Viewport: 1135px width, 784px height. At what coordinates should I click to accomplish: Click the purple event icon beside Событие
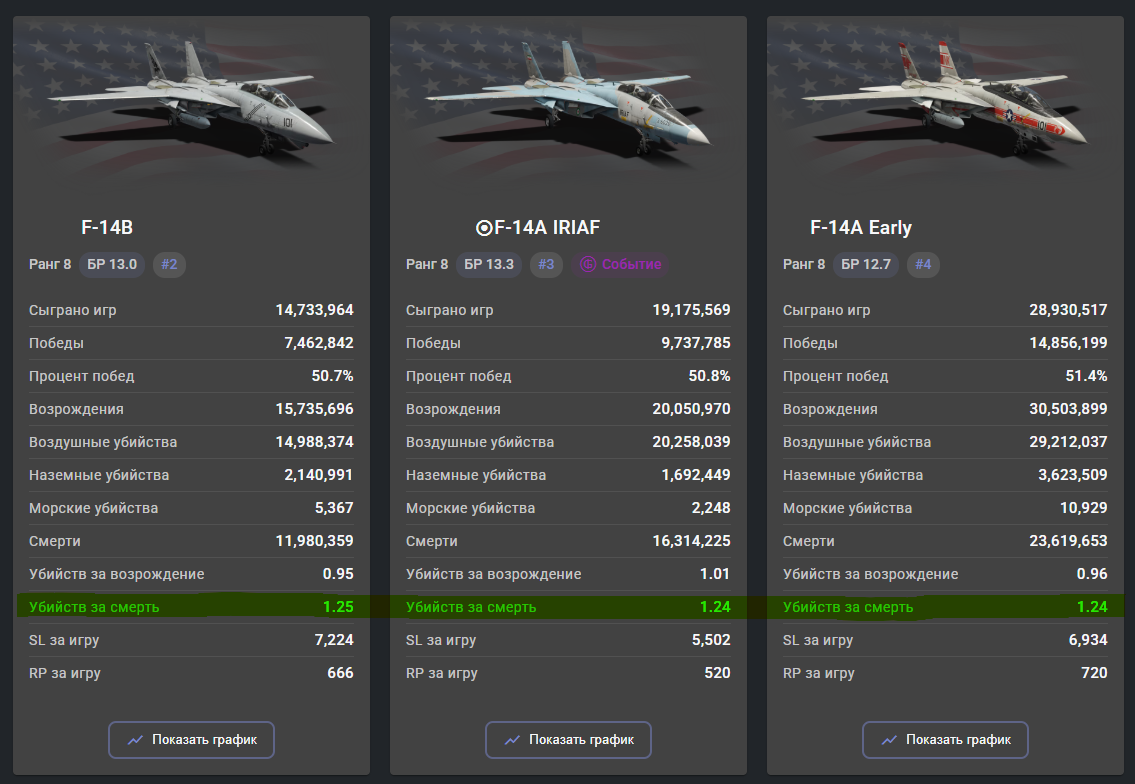pos(588,264)
